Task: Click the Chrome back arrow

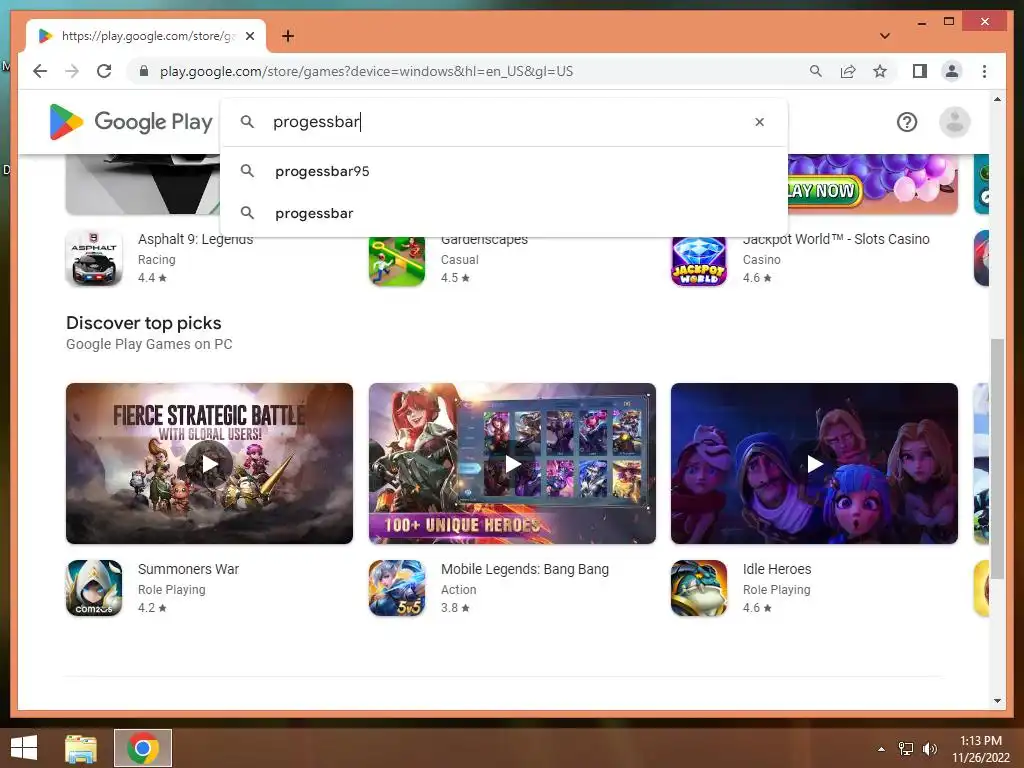Action: pos(40,71)
